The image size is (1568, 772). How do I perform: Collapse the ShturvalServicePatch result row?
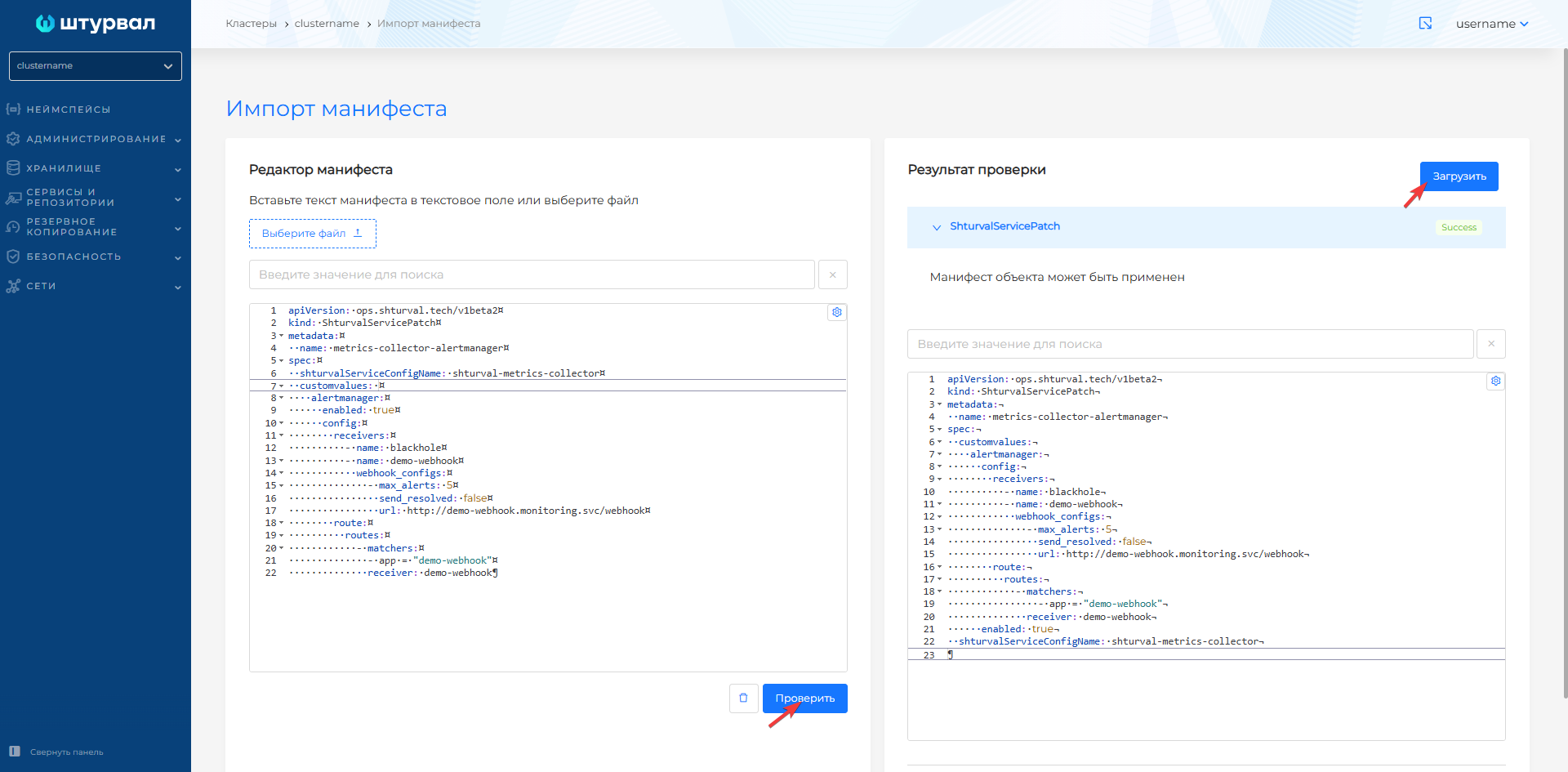937,227
